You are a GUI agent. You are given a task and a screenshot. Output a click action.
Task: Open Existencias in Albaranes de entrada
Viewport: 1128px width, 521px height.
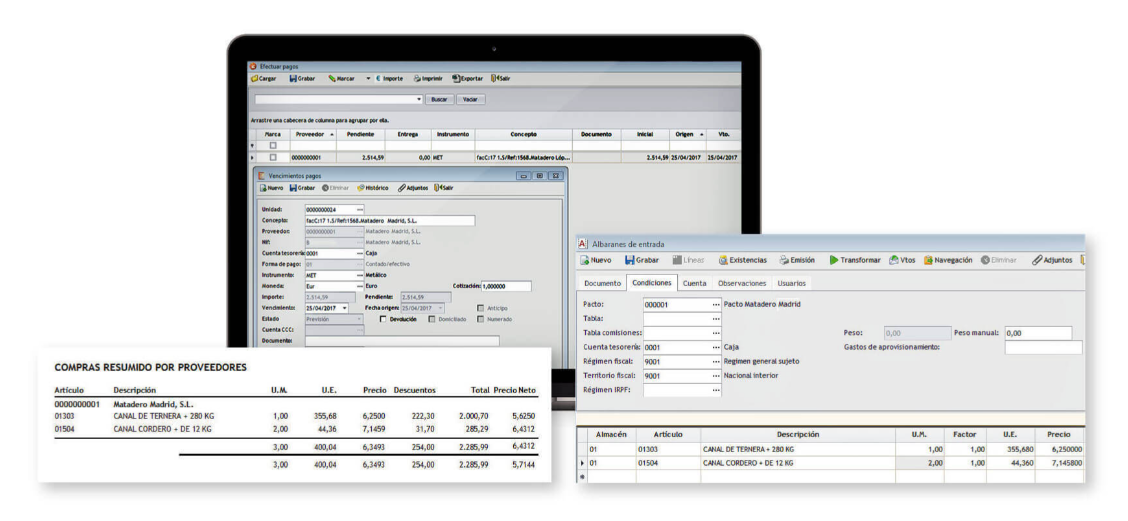(742, 260)
